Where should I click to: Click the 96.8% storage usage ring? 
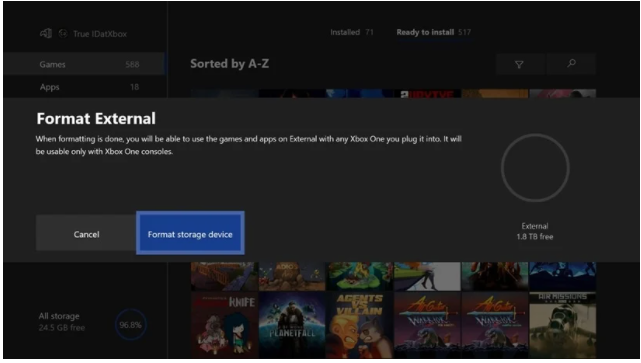point(130,325)
